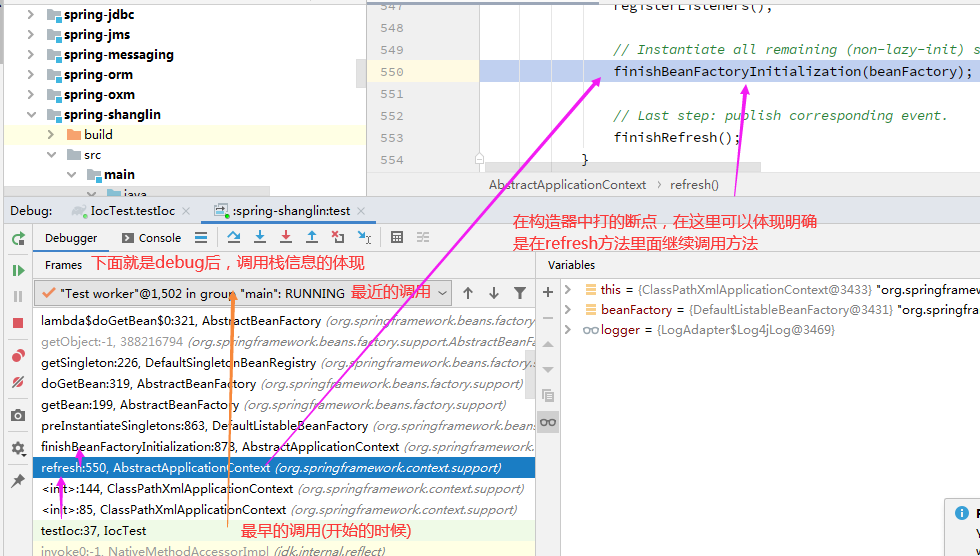Expand the spring-oxm module

(30, 94)
